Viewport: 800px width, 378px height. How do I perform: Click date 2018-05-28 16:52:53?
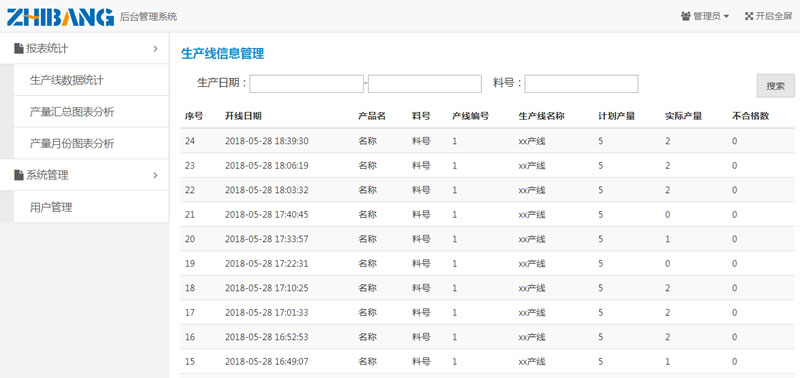[266, 337]
